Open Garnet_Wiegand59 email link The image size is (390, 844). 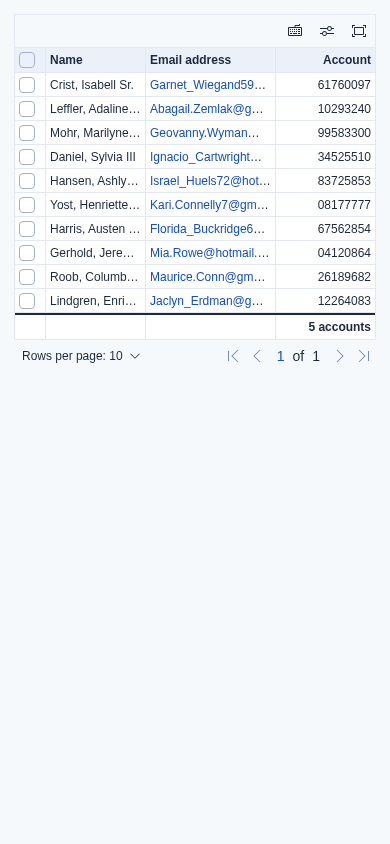(x=208, y=85)
